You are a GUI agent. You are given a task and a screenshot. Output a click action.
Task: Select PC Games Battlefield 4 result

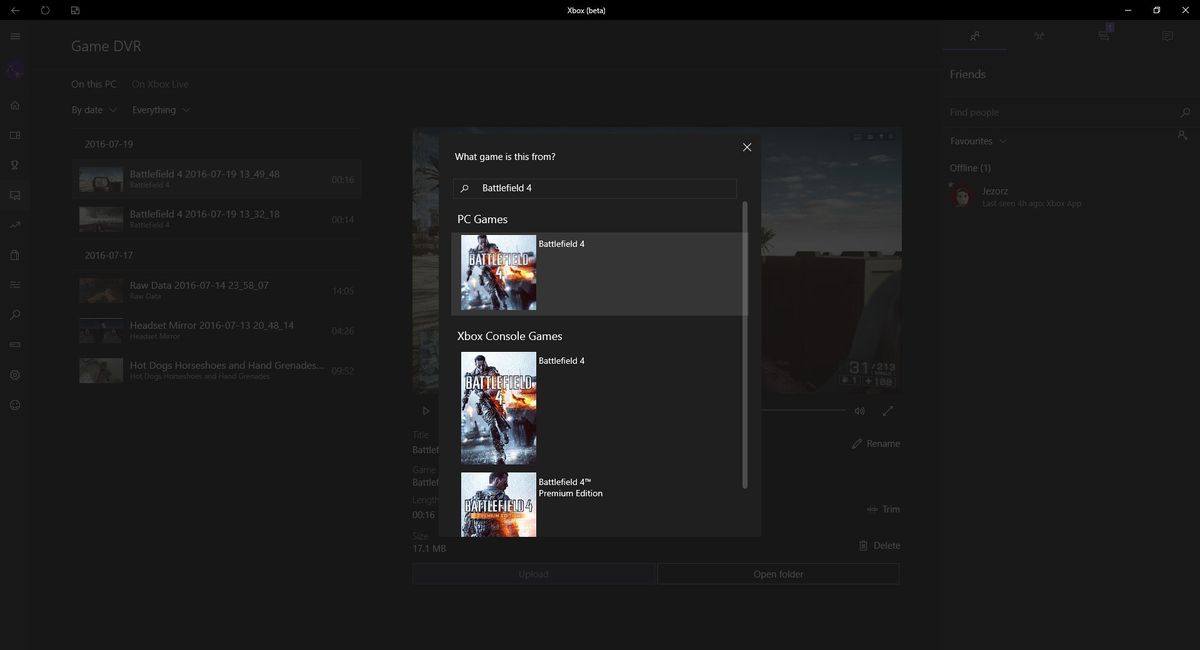(x=599, y=274)
